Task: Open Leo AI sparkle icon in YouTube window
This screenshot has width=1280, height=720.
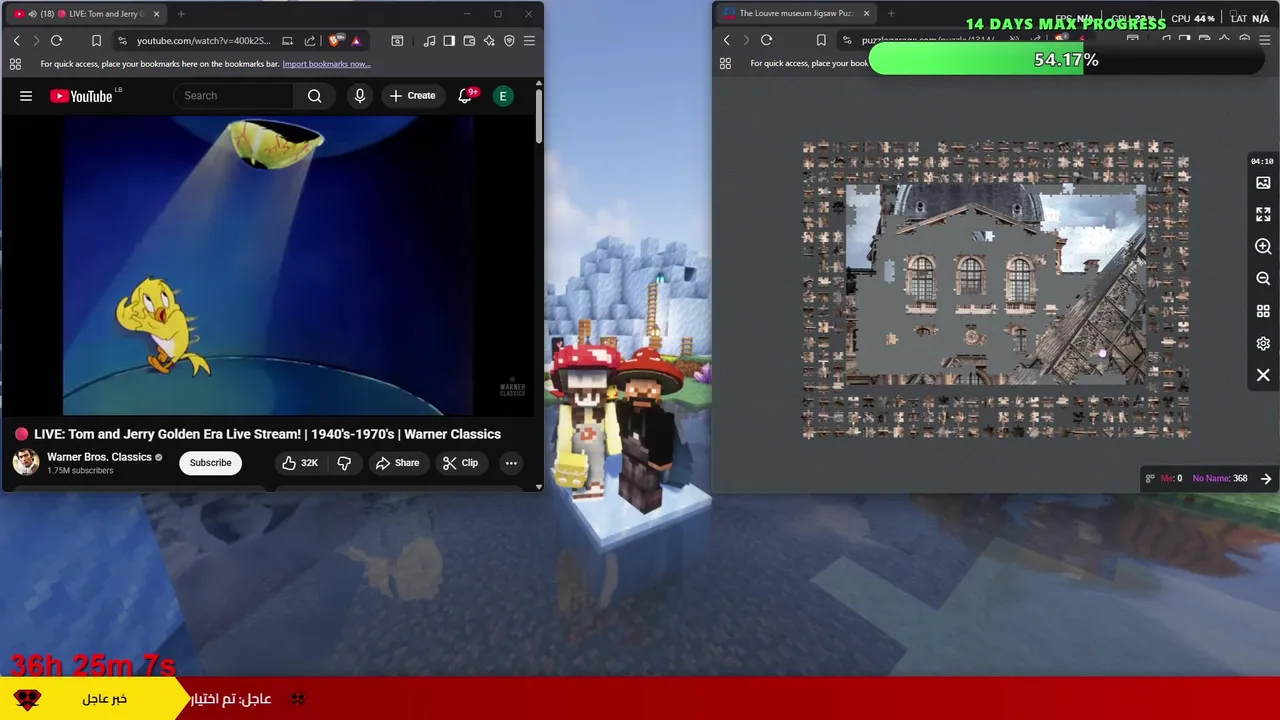Action: pyautogui.click(x=489, y=41)
